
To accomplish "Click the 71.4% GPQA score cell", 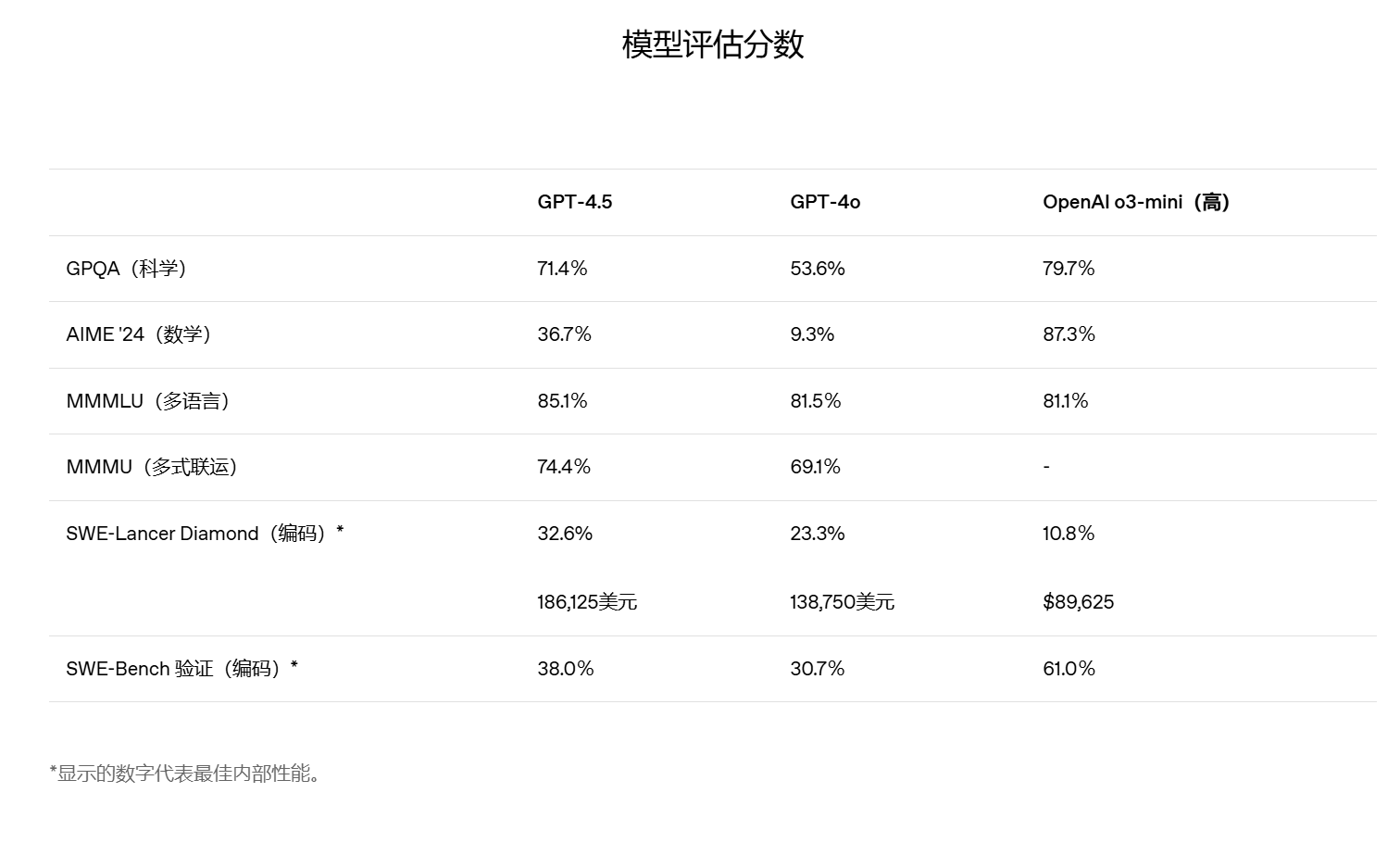I will [562, 269].
